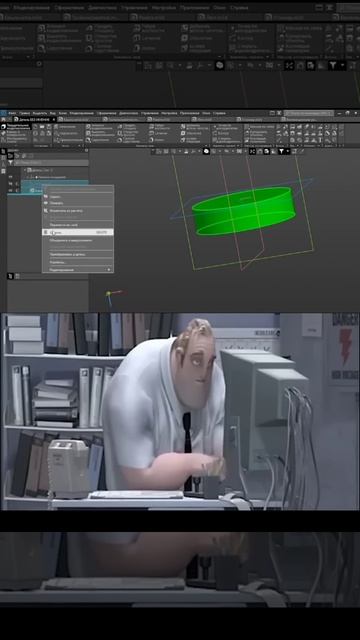The image size is (360, 640).
Task: Click the rightmost pencil icon in the view toolbar
Action: point(302,151)
